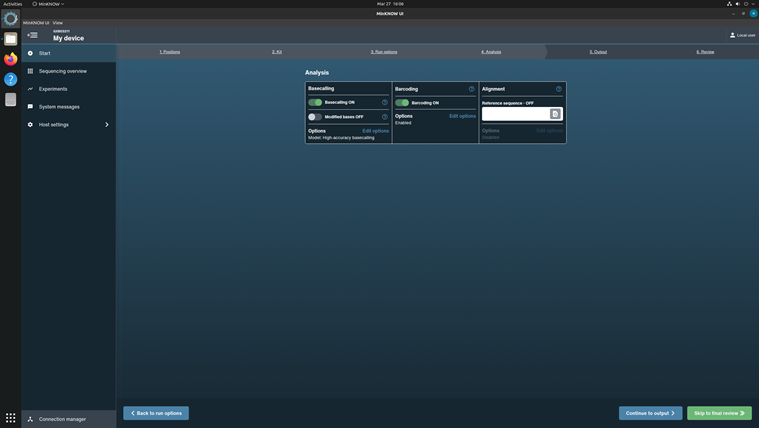Click the Alignment panel help icon
759x428 pixels.
[x=559, y=89]
